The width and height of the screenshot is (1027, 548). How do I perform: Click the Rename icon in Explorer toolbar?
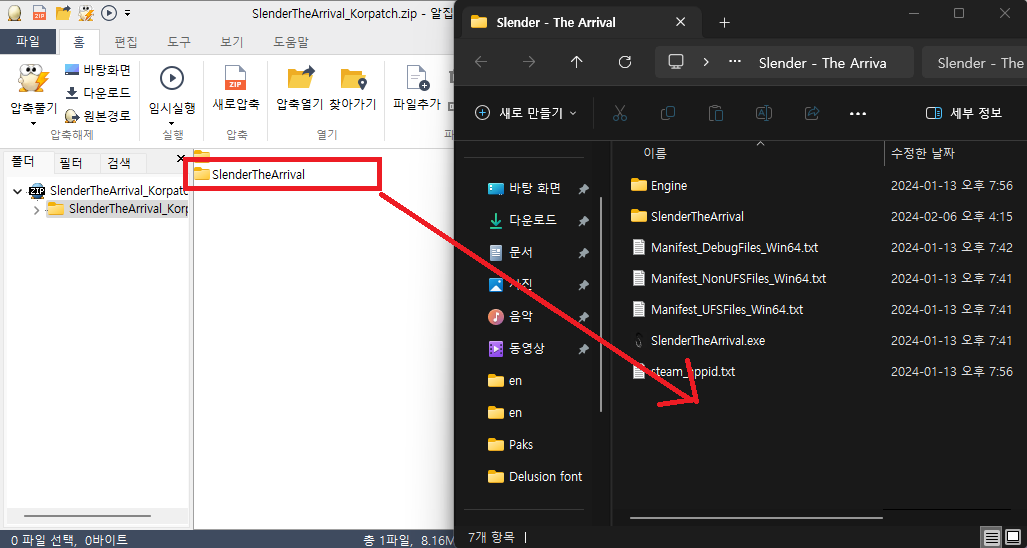[x=764, y=113]
